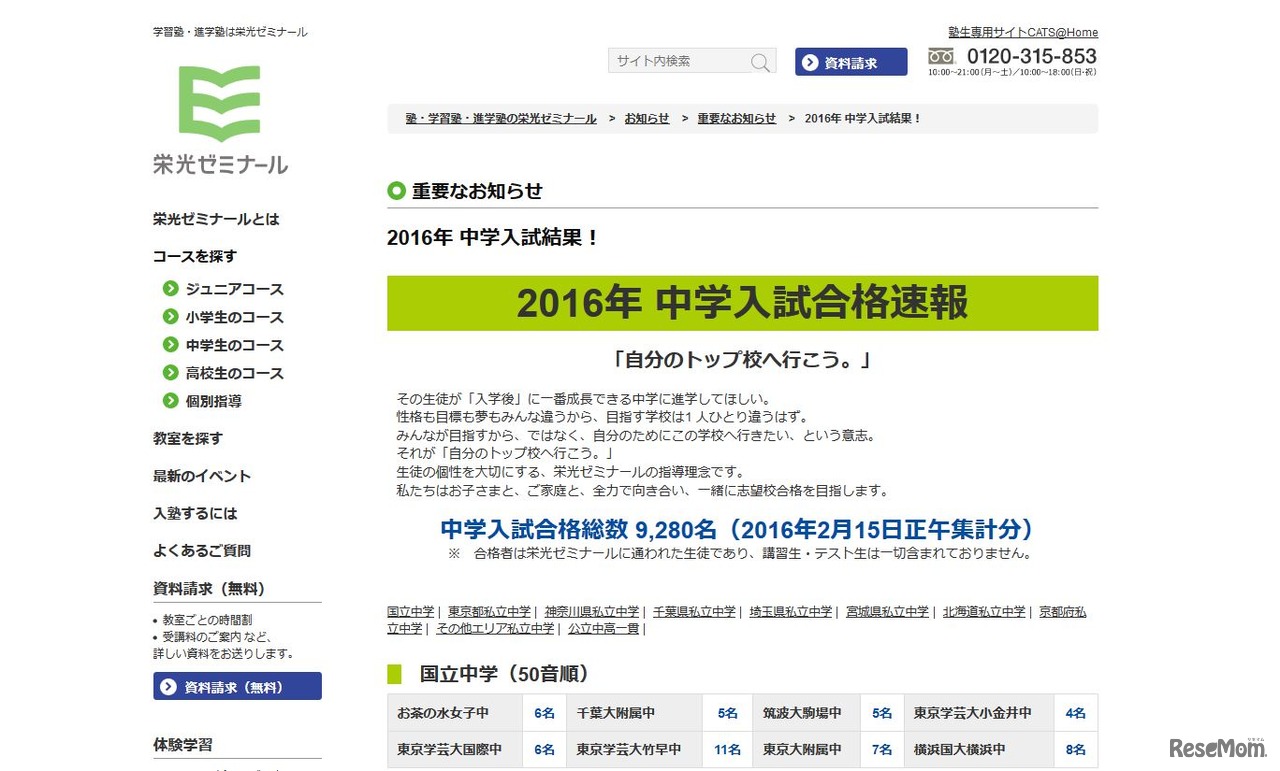Image resolution: width=1280 pixels, height=771 pixels.
Task: Open 栄光ゼミナールとは menu item
Action: (216, 219)
